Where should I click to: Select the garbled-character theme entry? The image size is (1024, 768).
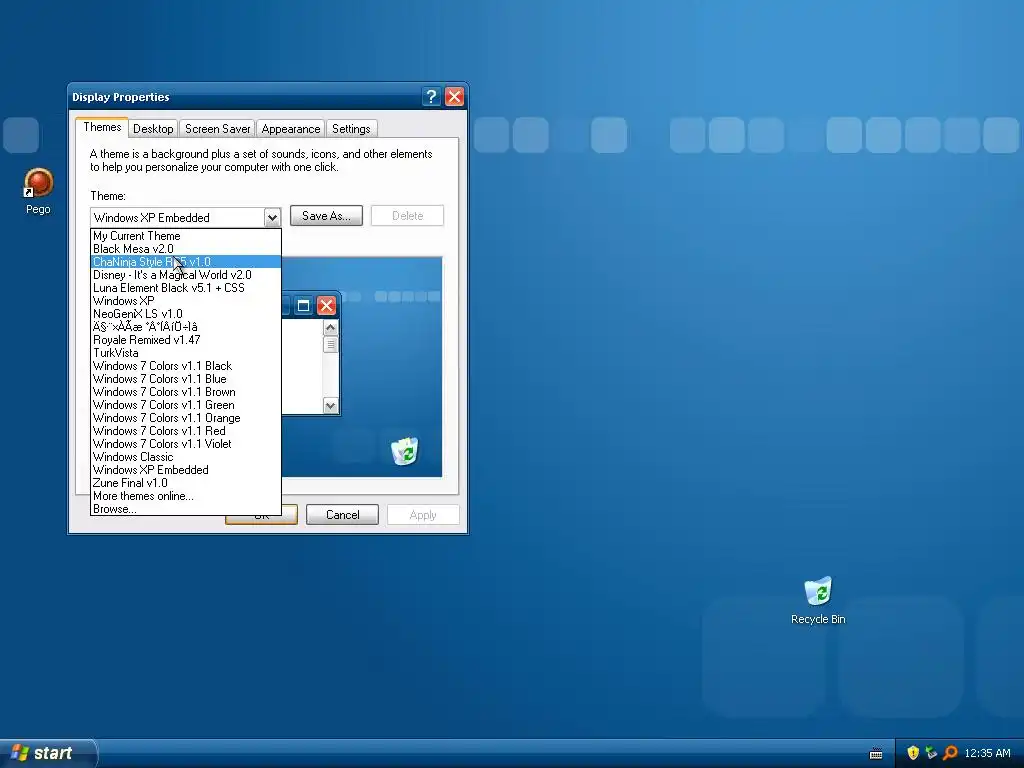[185, 327]
